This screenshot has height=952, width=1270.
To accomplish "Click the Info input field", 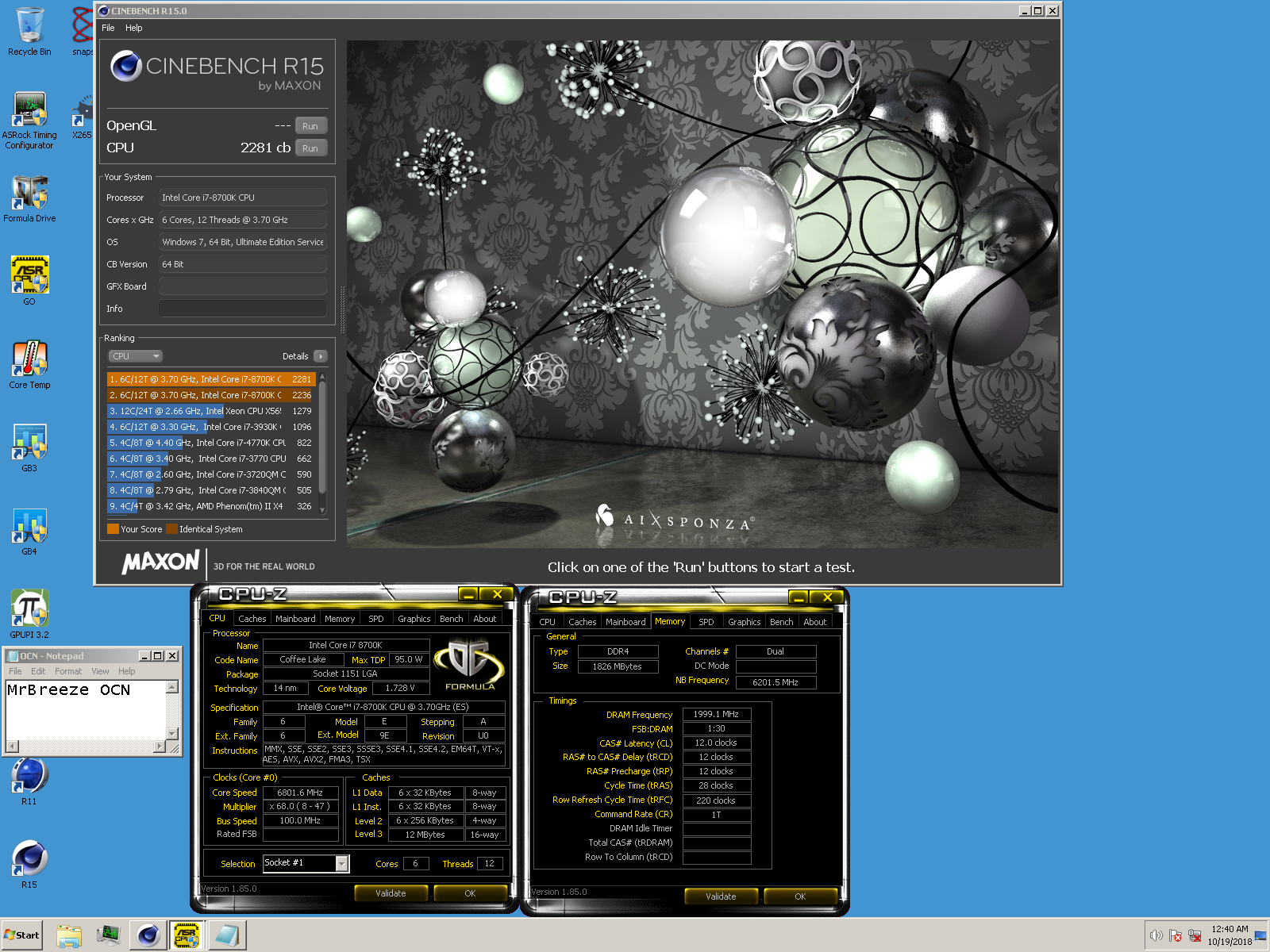I will tap(243, 309).
